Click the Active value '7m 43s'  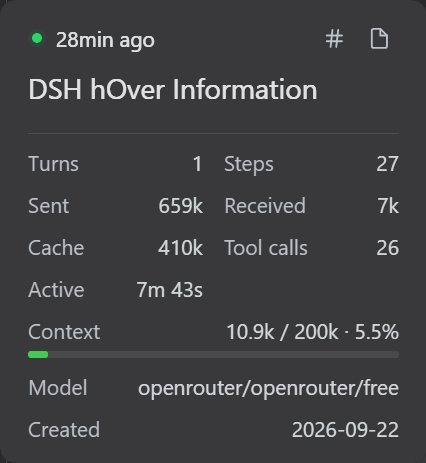[x=170, y=290]
